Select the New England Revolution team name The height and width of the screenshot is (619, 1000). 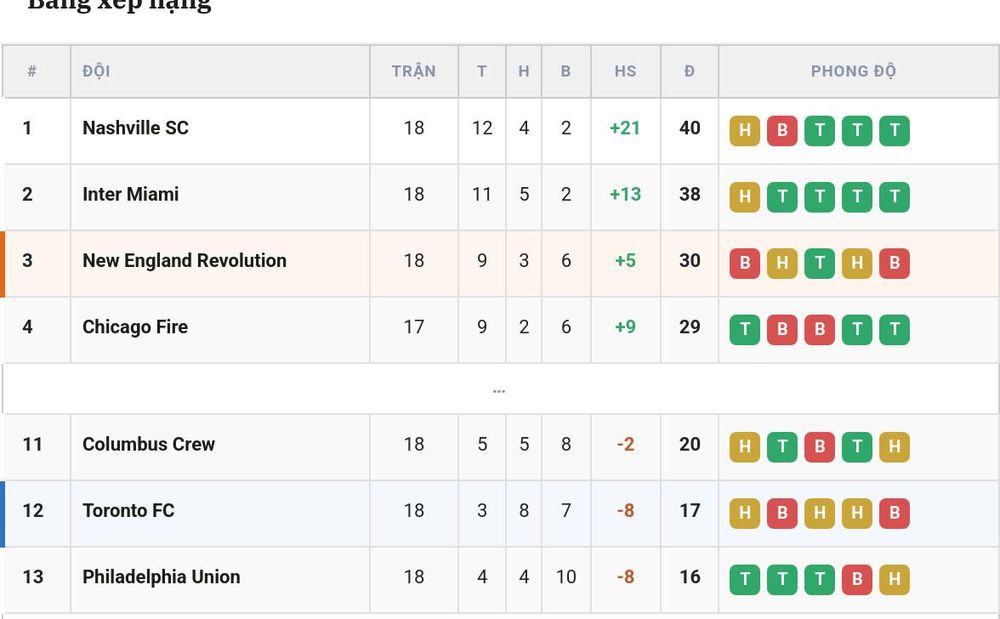(184, 261)
